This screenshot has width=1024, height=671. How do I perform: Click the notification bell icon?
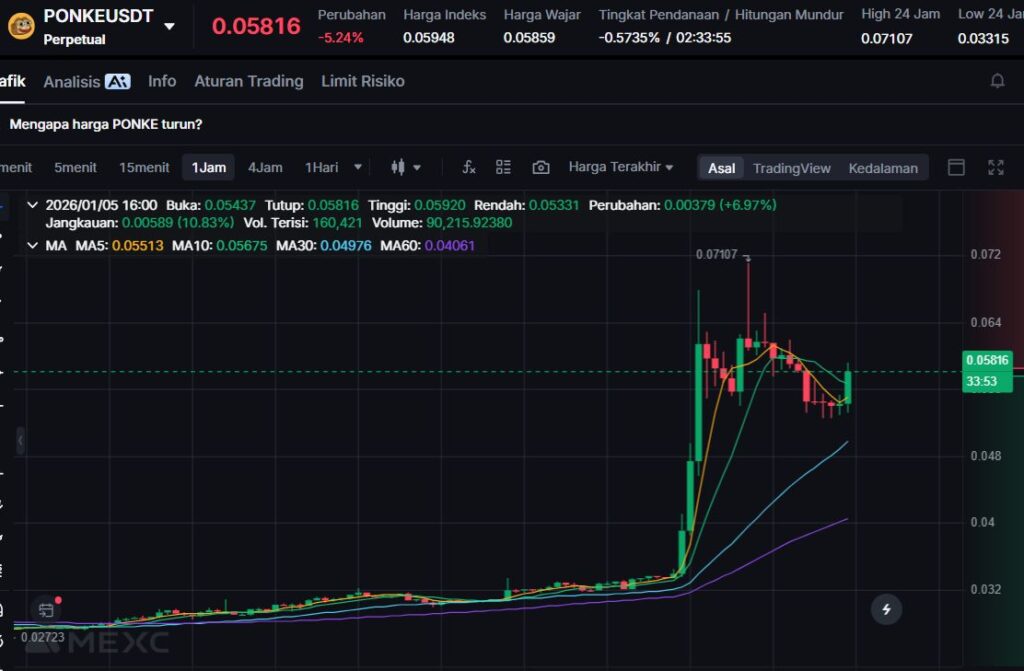(997, 81)
